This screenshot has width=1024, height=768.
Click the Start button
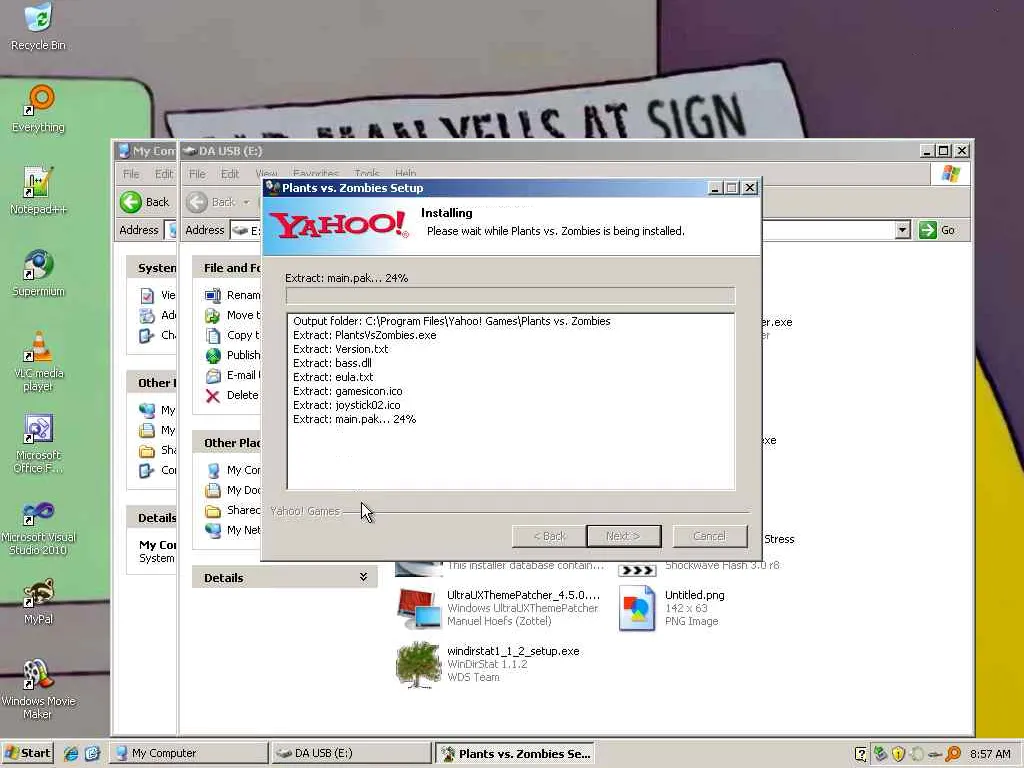point(27,753)
